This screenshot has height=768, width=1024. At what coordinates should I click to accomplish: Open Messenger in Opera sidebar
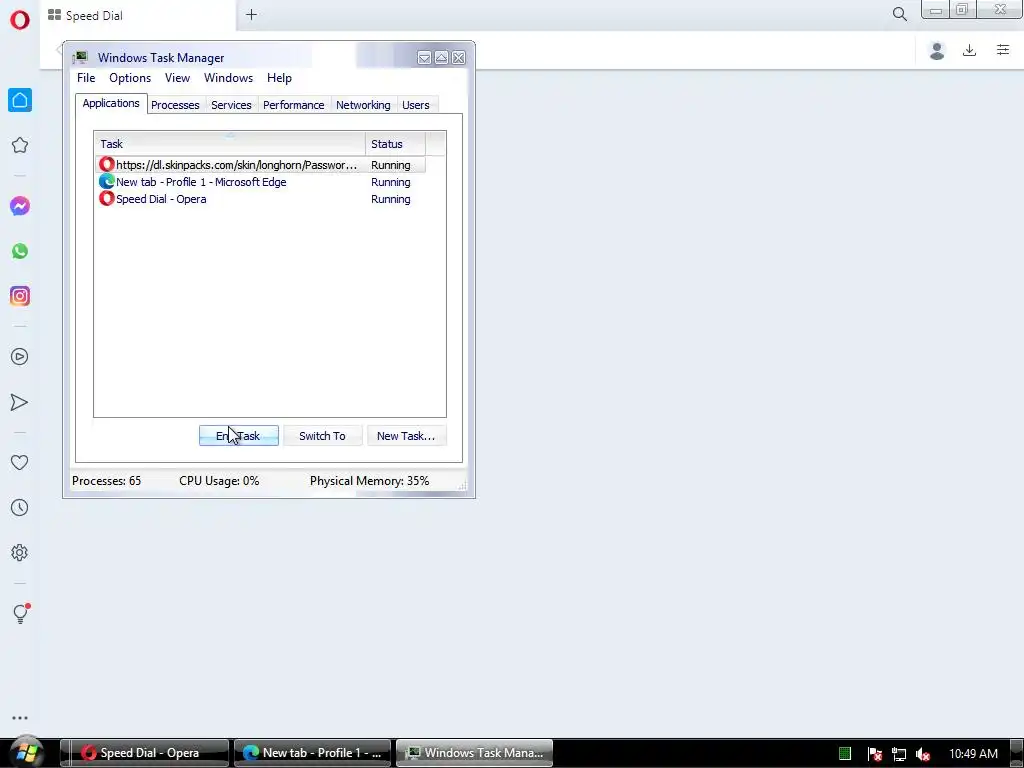20,206
